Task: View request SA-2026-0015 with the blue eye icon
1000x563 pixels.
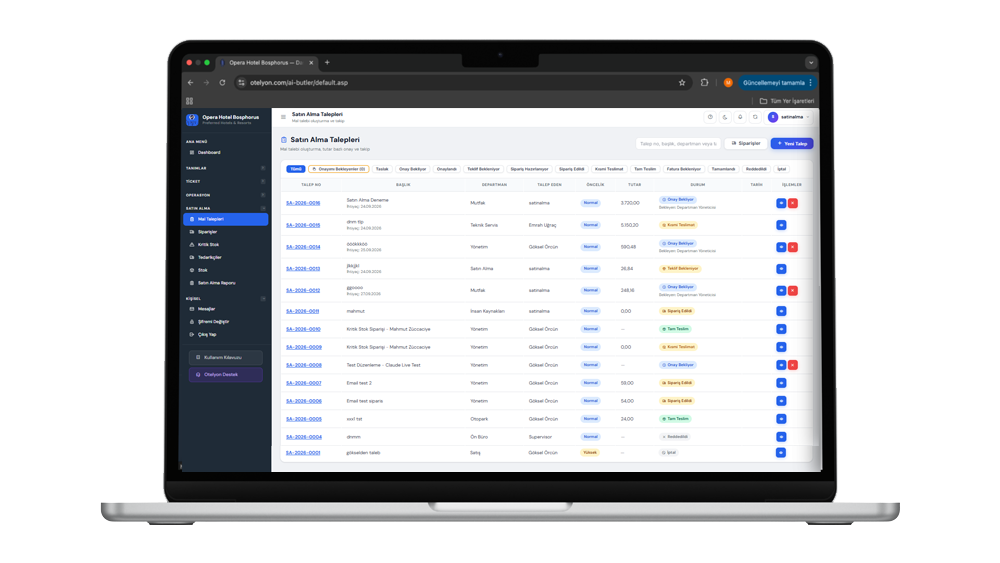Action: click(x=781, y=225)
